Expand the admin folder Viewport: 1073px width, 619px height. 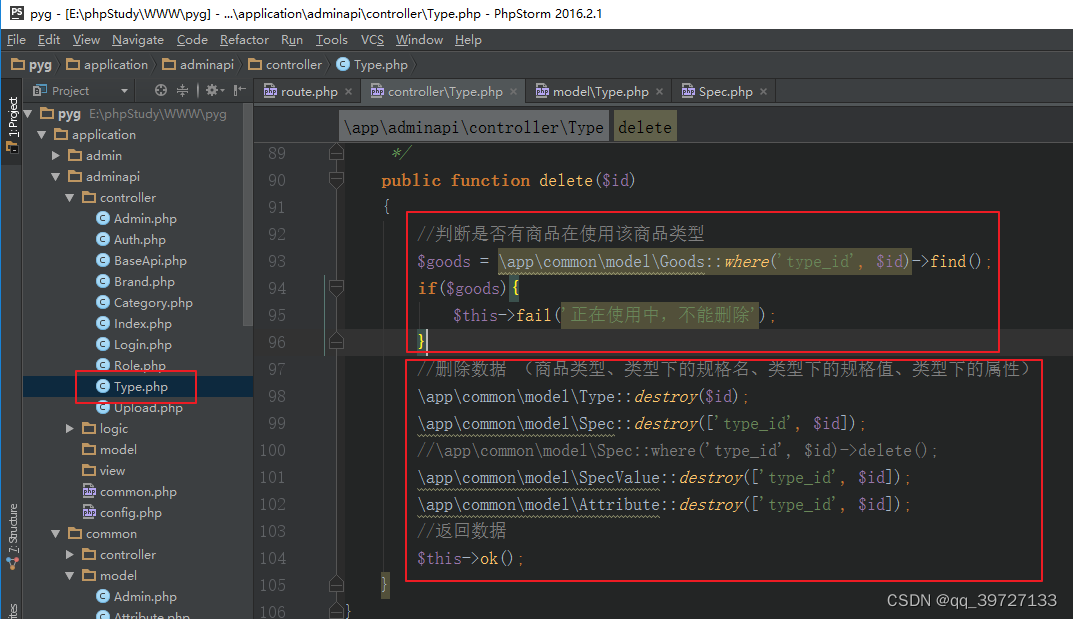(x=56, y=155)
